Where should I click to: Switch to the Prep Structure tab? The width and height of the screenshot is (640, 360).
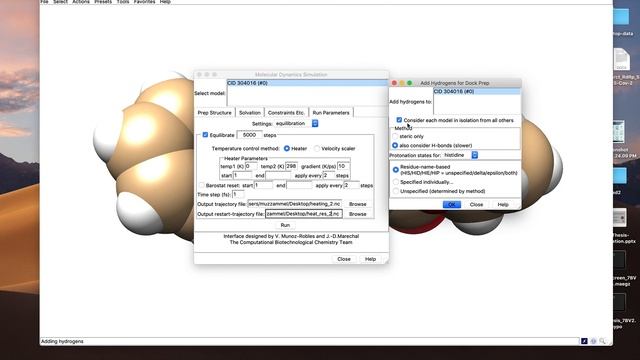click(214, 112)
